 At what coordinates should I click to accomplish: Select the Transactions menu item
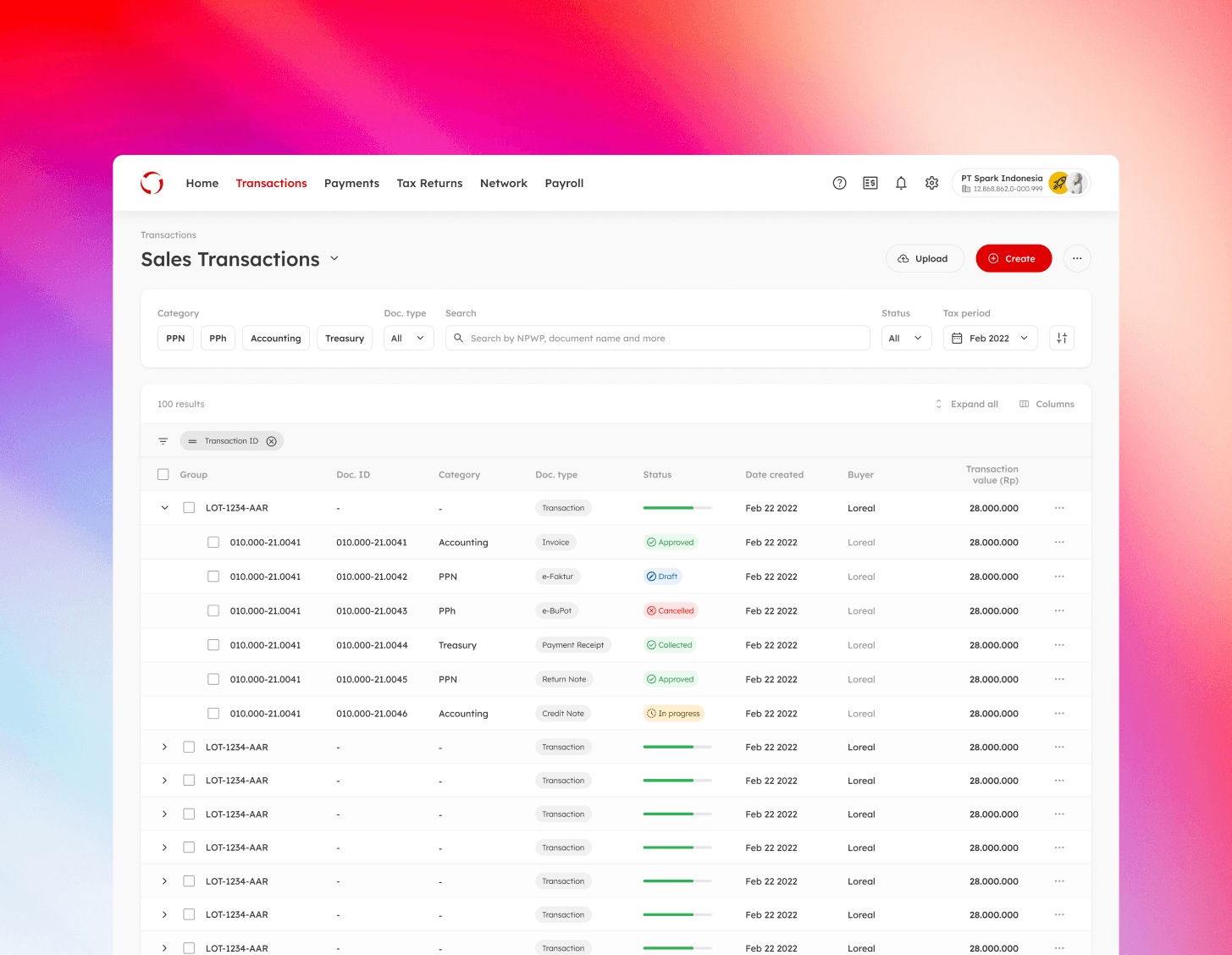click(271, 183)
